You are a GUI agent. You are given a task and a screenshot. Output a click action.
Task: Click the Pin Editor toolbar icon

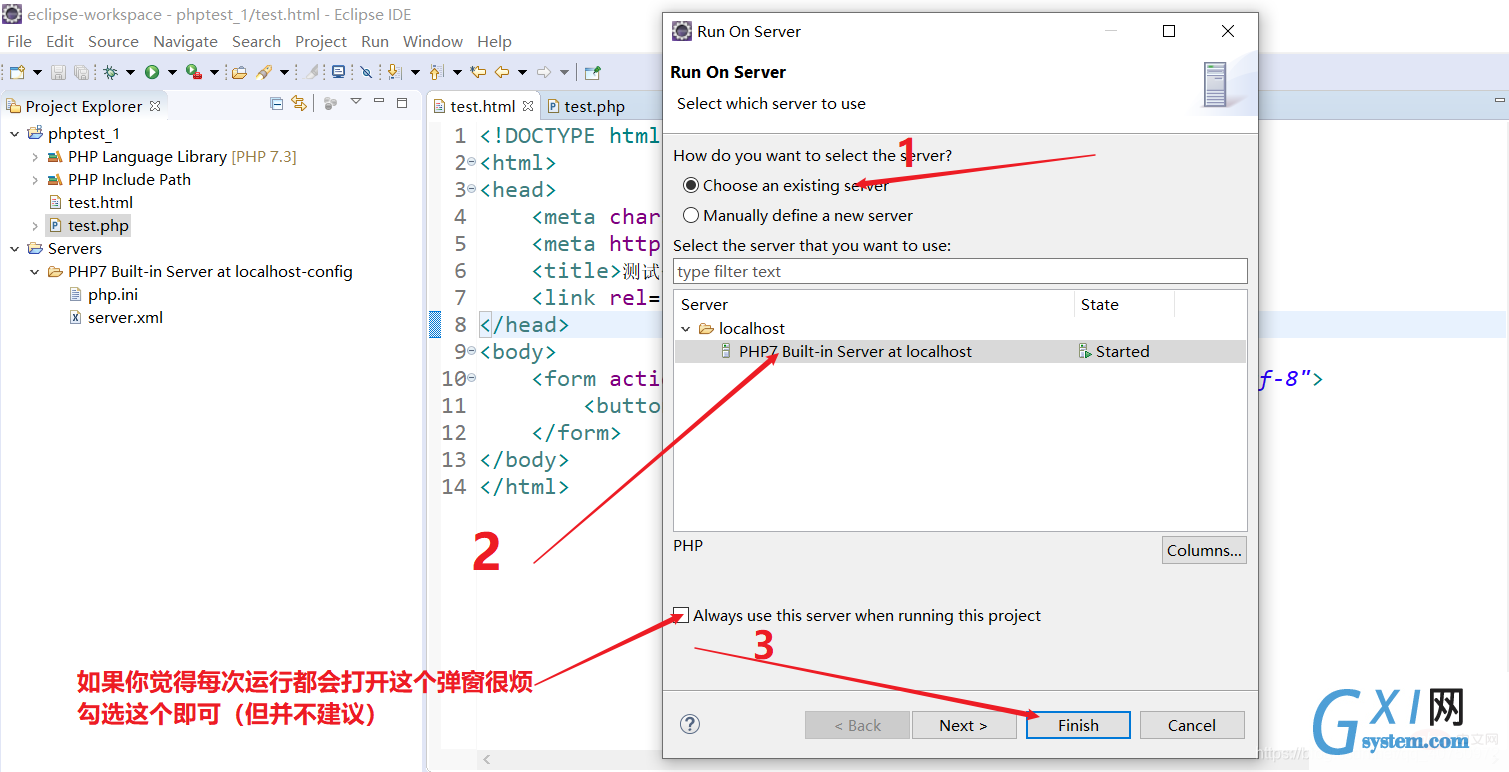pos(592,72)
